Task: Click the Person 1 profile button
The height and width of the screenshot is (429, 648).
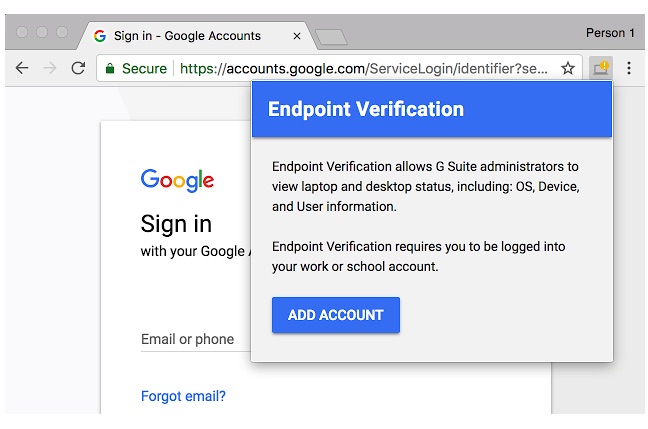Action: pos(610,33)
